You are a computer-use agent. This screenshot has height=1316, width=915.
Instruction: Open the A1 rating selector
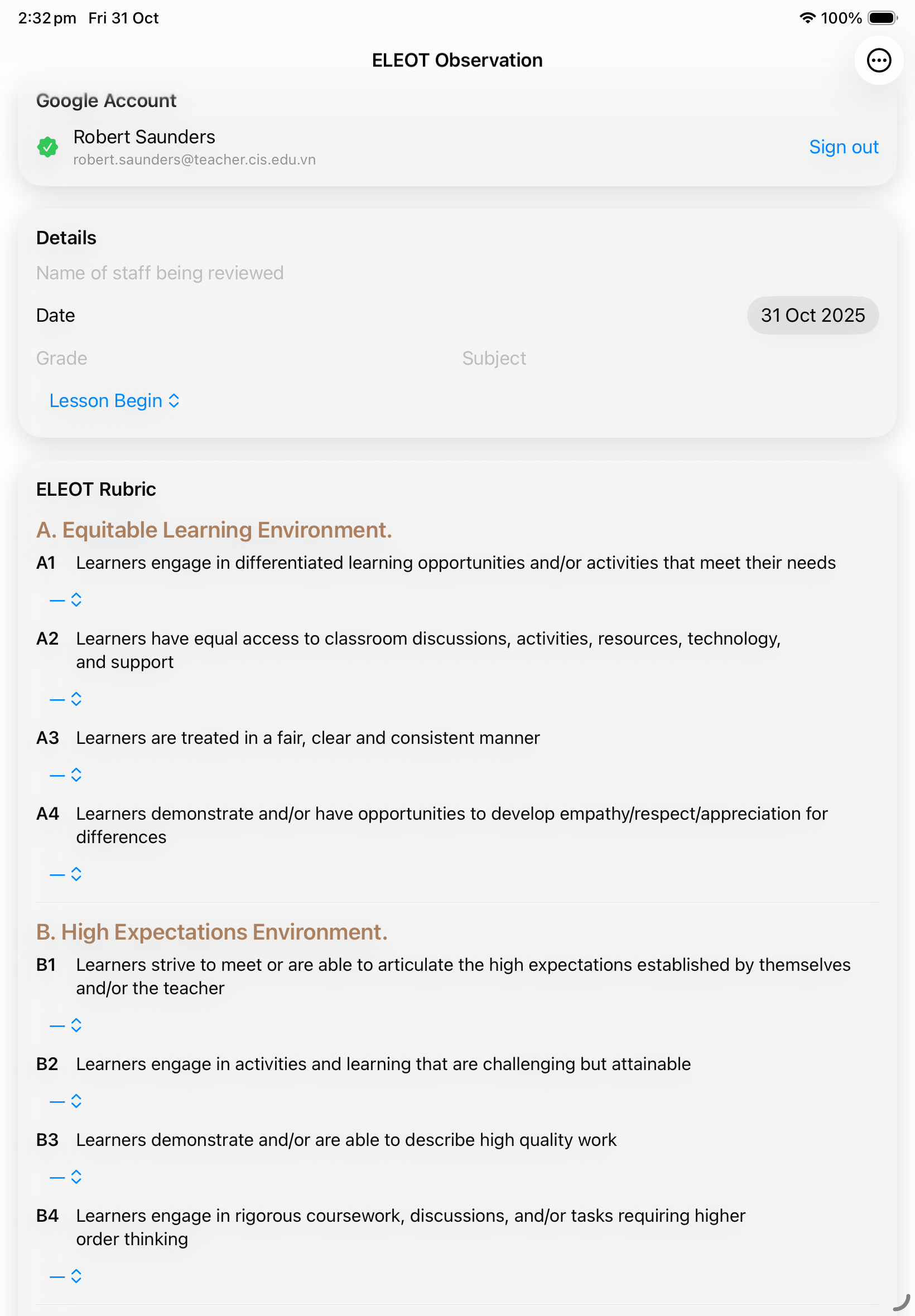pyautogui.click(x=65, y=600)
